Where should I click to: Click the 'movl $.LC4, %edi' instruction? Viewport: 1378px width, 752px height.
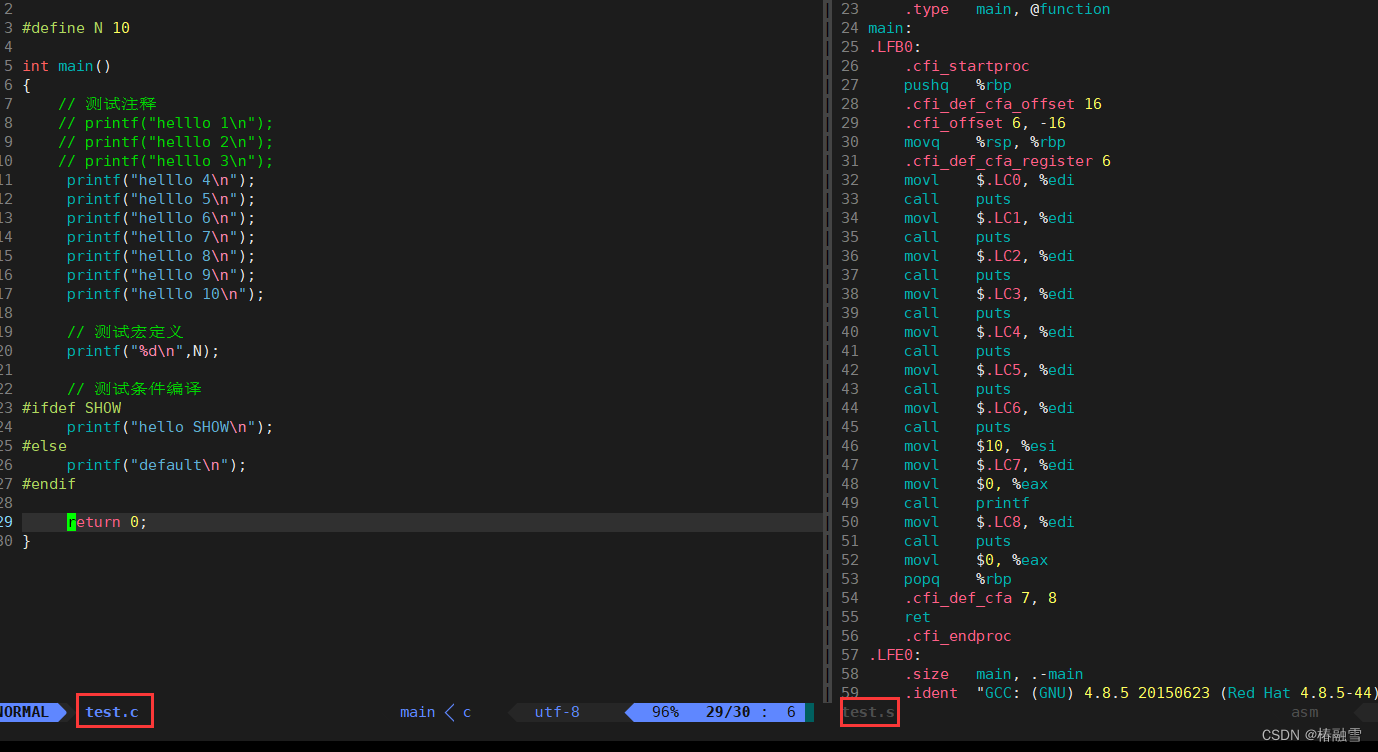[989, 332]
